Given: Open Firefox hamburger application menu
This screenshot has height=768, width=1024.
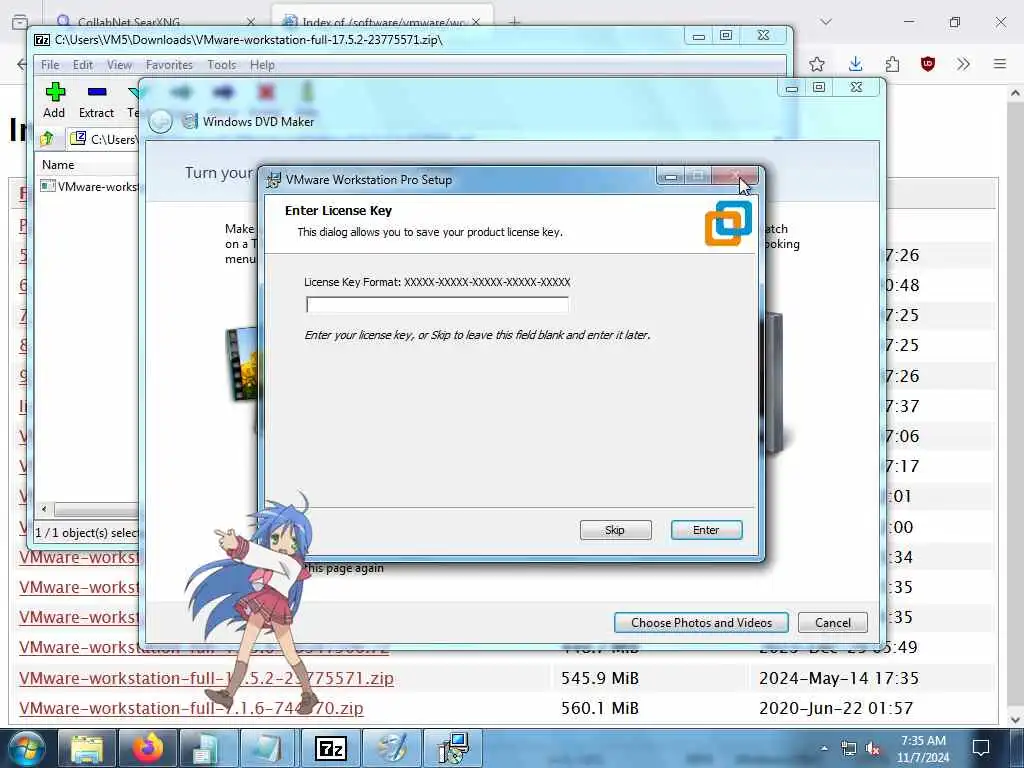Looking at the screenshot, I should click(1000, 64).
